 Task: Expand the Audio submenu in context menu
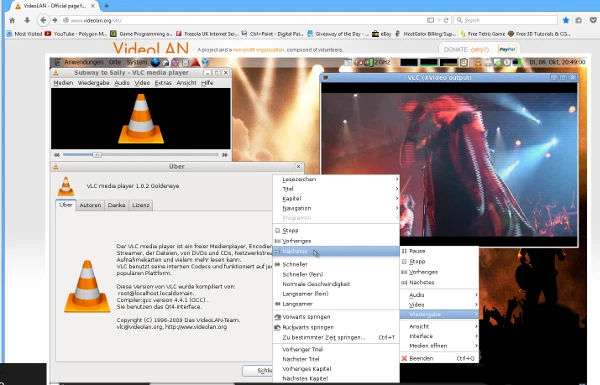439,295
